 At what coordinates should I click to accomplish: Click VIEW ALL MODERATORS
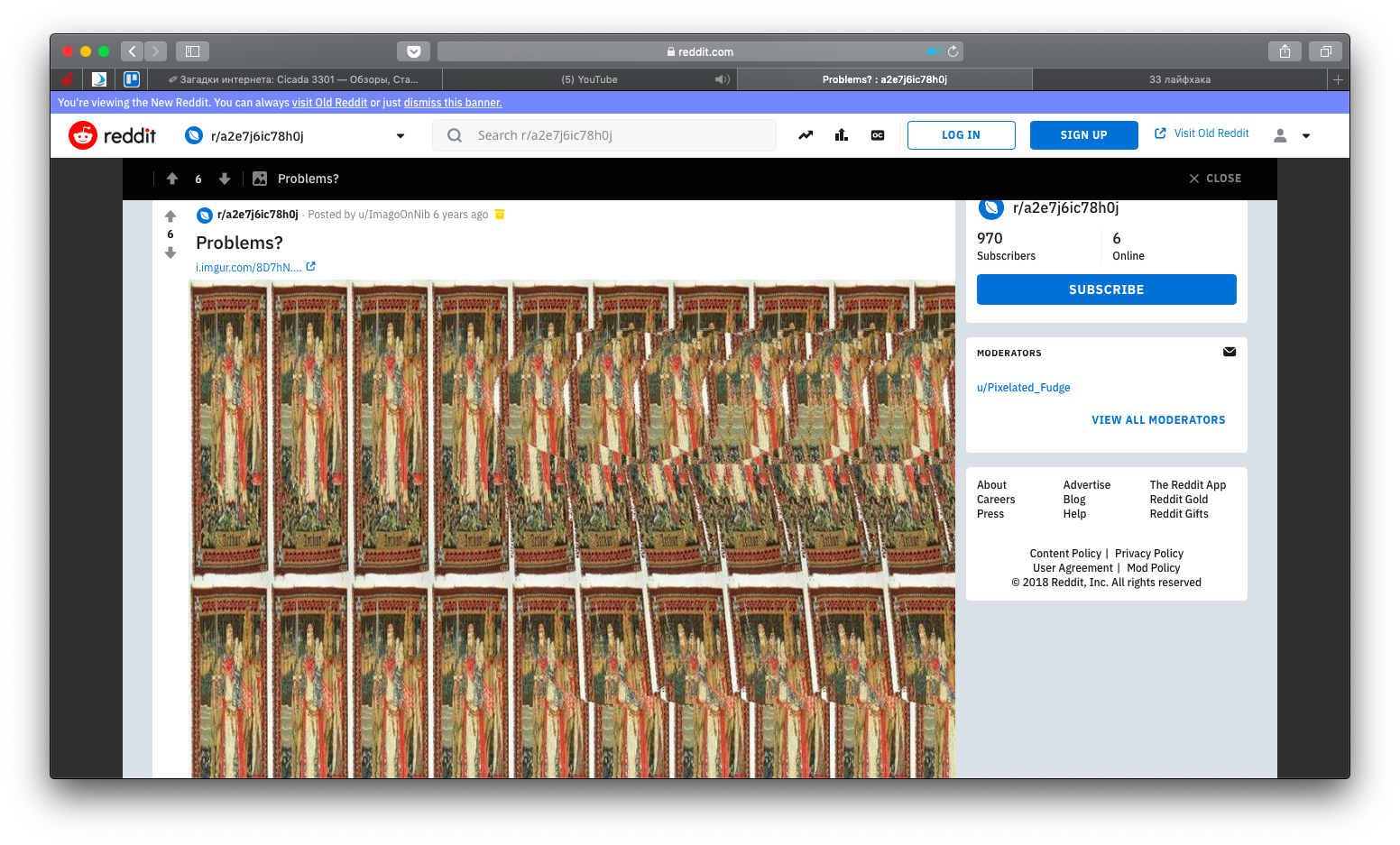pos(1159,420)
